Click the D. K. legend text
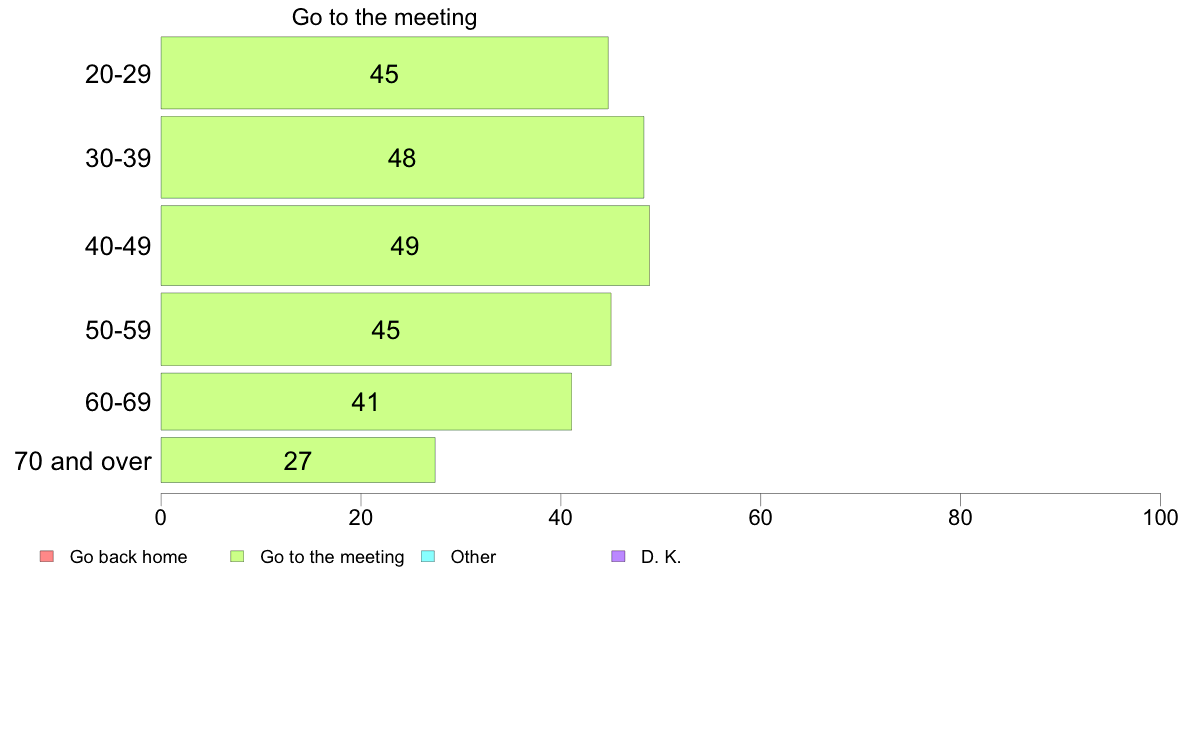Viewport: 1188px width, 736px height. (x=661, y=557)
